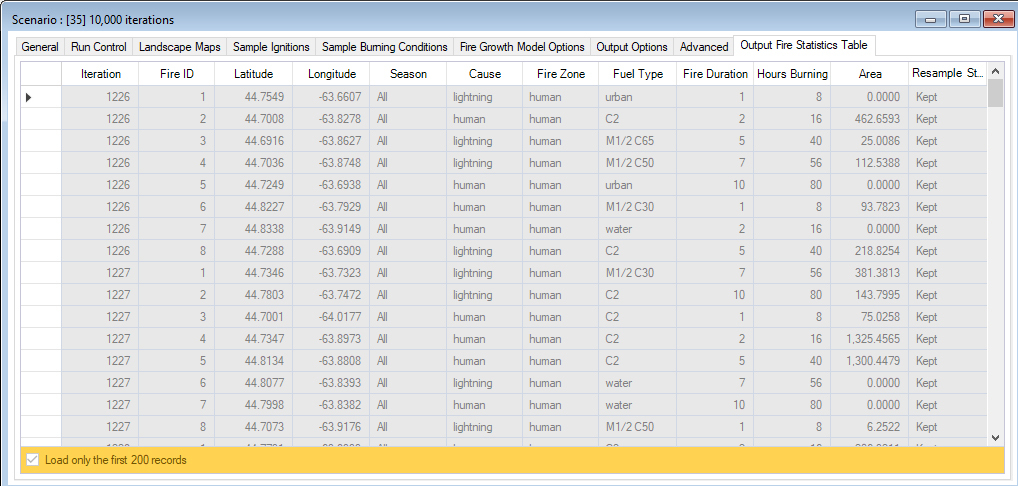This screenshot has width=1018, height=486.
Task: Select latitude cell 44.8338
Action: (254, 229)
